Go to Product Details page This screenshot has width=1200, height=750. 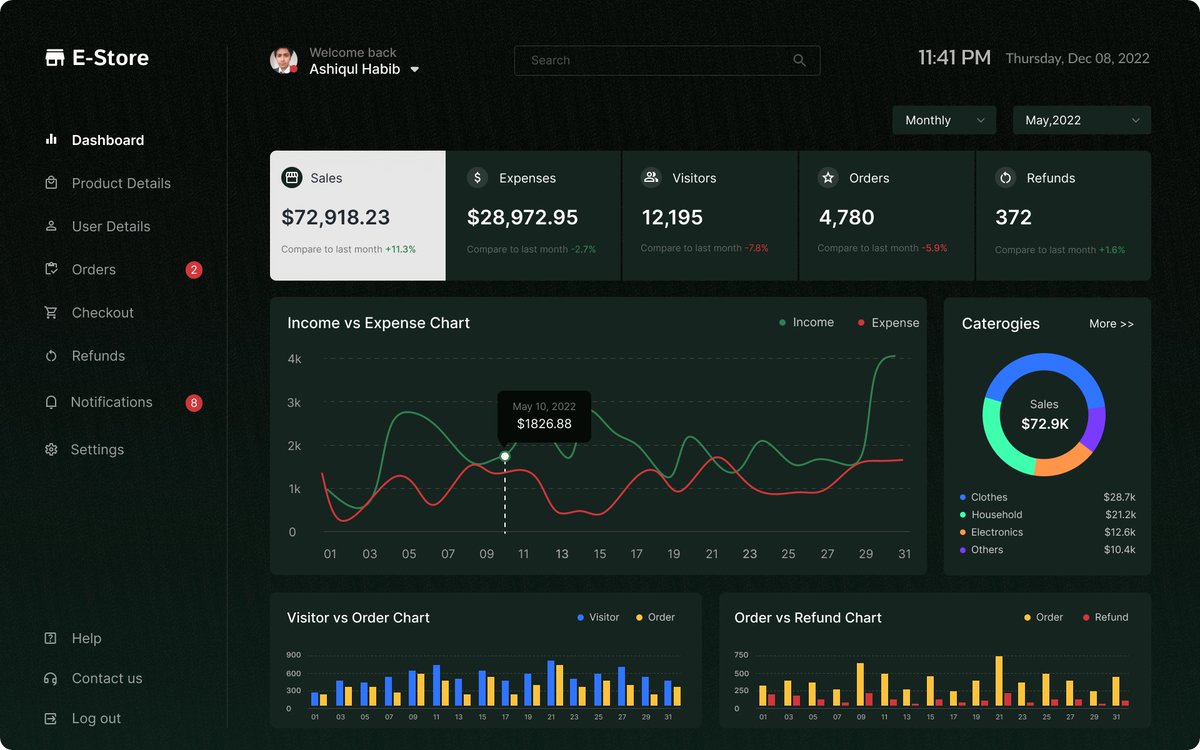121,183
